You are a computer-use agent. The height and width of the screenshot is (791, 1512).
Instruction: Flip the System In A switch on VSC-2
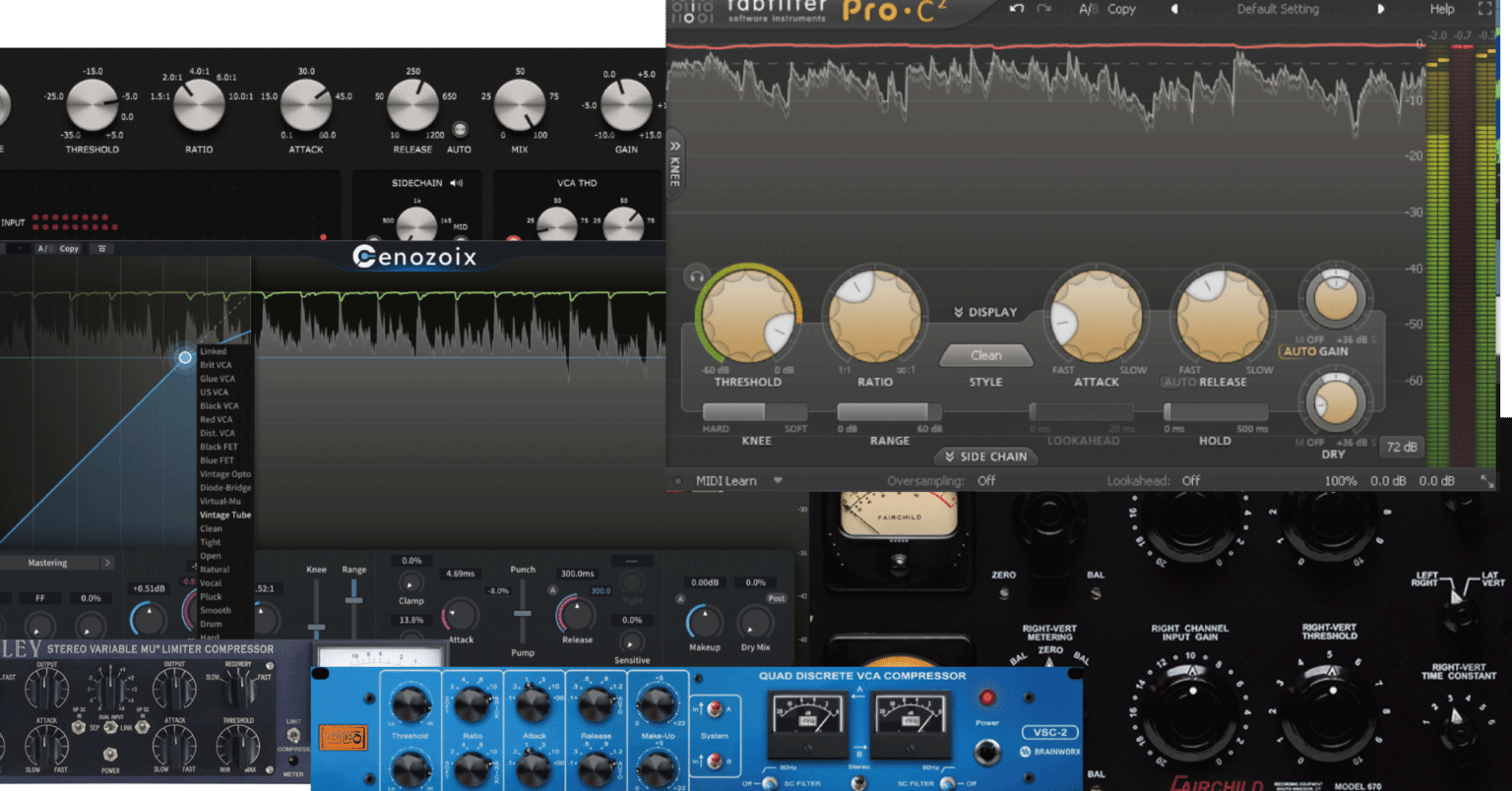[x=716, y=708]
